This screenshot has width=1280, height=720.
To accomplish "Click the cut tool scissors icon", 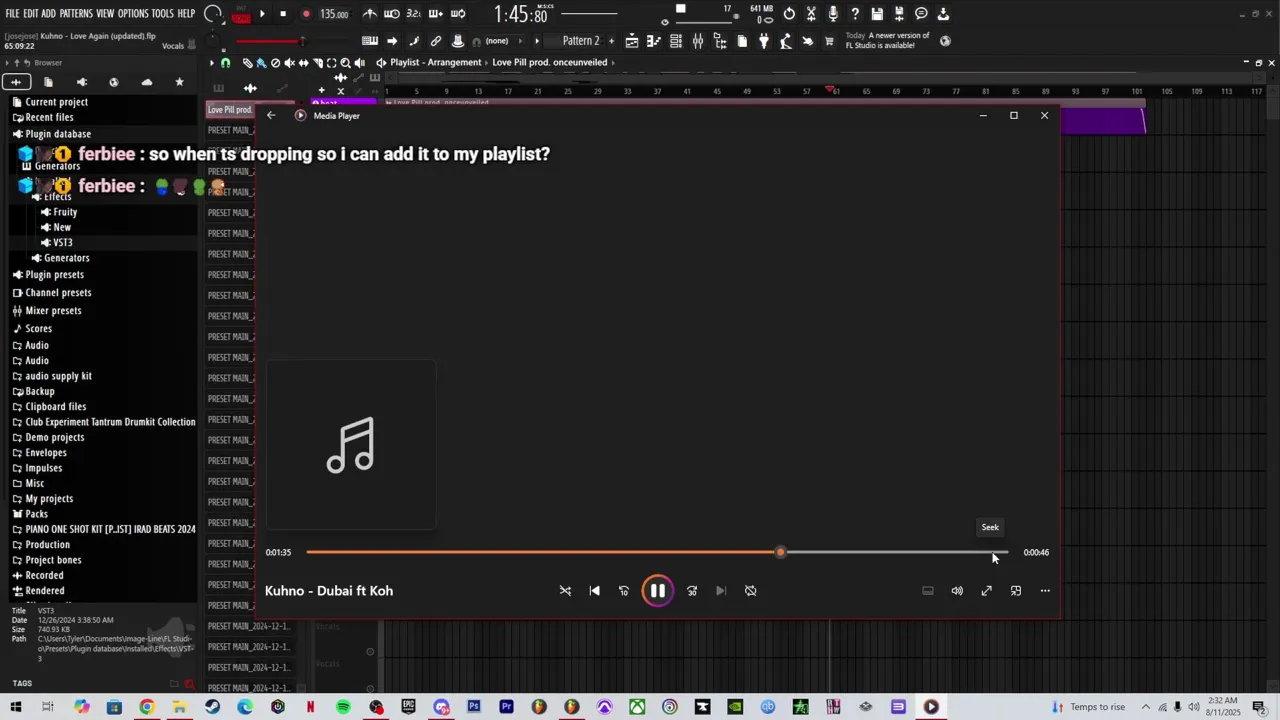I will pos(811,14).
